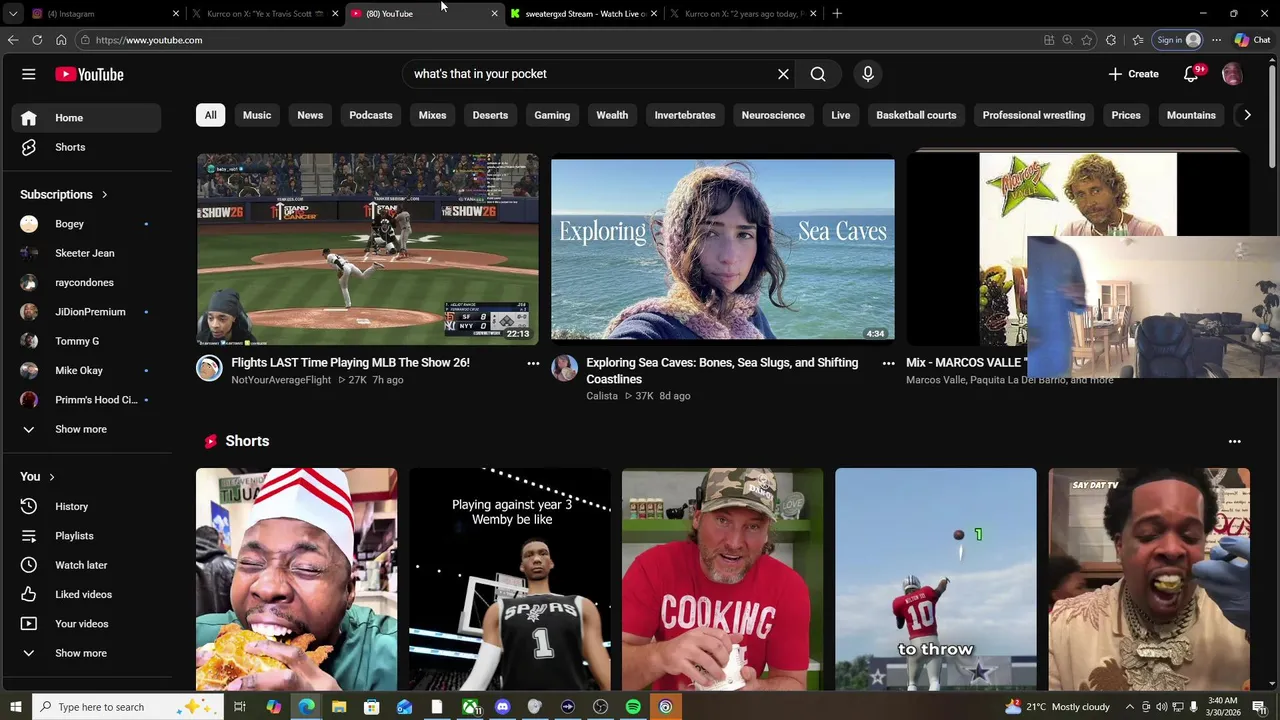Select the Gaming filter chip

[x=552, y=115]
